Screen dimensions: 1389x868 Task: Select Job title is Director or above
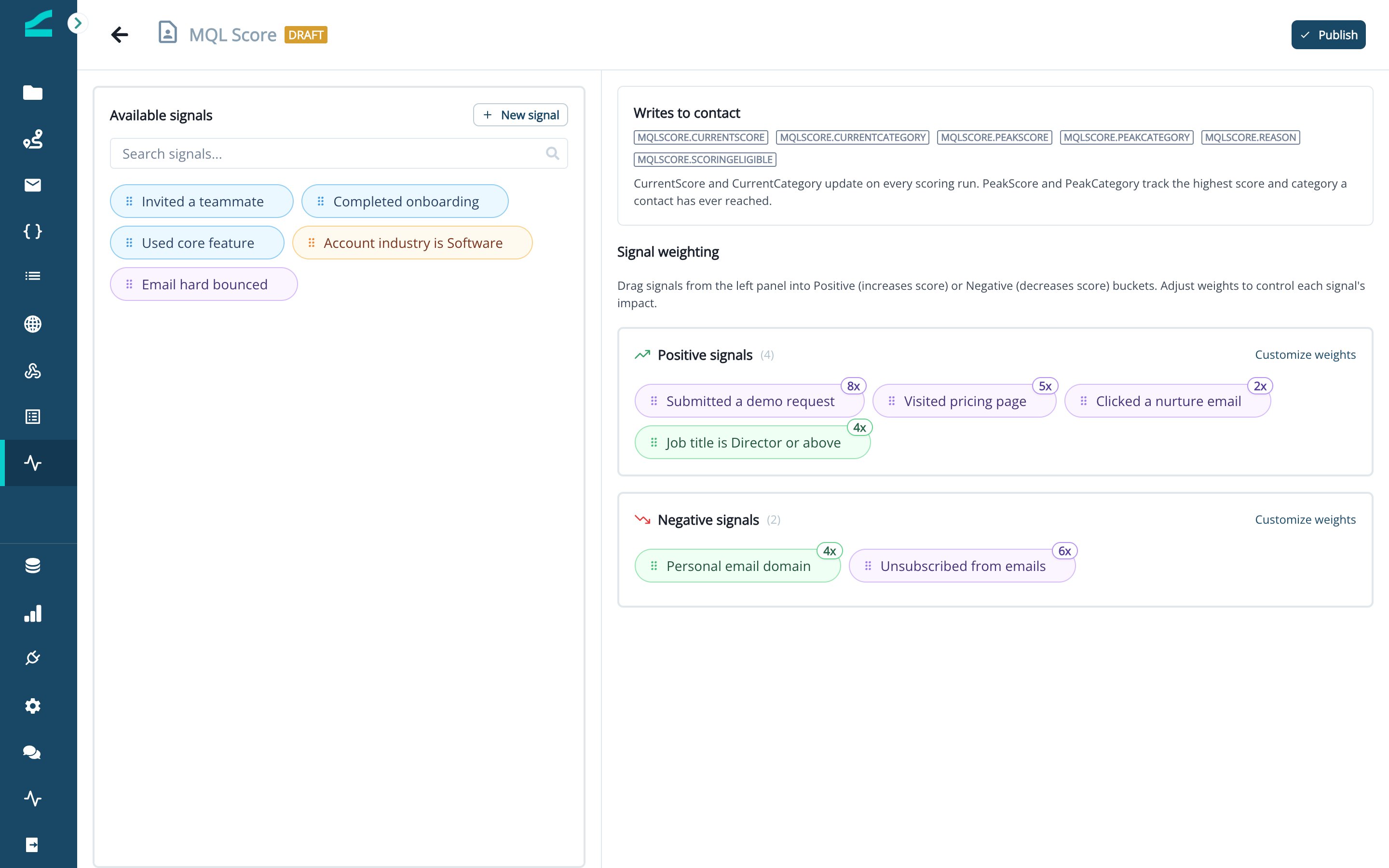click(752, 442)
